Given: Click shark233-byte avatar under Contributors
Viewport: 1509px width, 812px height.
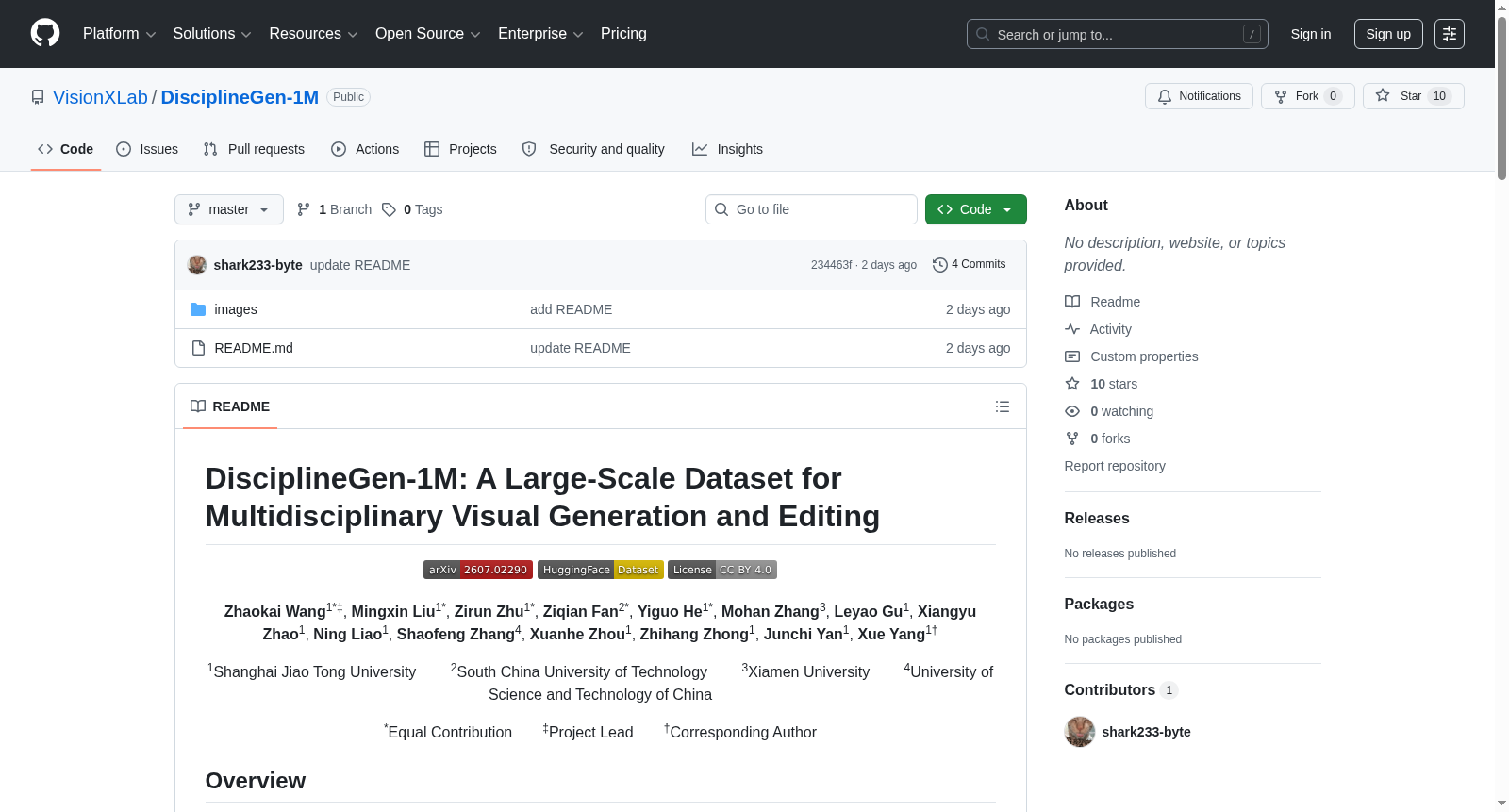Looking at the screenshot, I should point(1080,732).
